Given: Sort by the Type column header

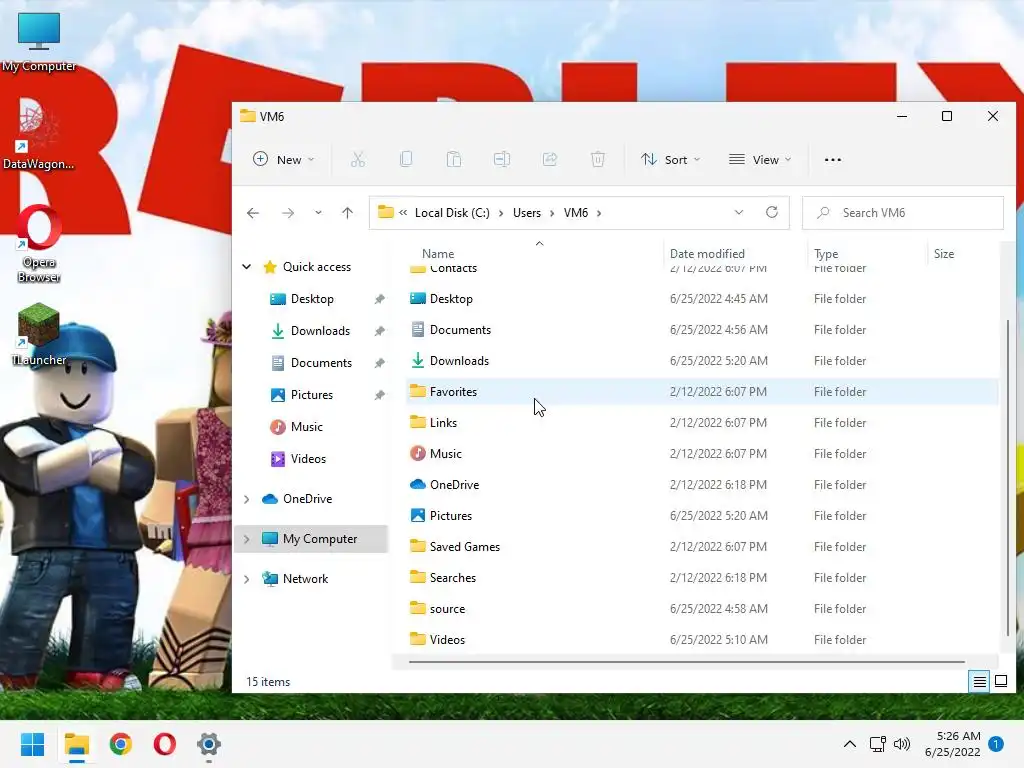Looking at the screenshot, I should [825, 253].
